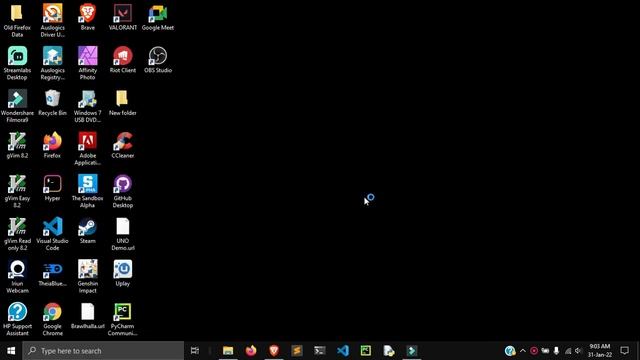Open Task View from the taskbar
Screen dimensions: 640x360
click(195, 351)
